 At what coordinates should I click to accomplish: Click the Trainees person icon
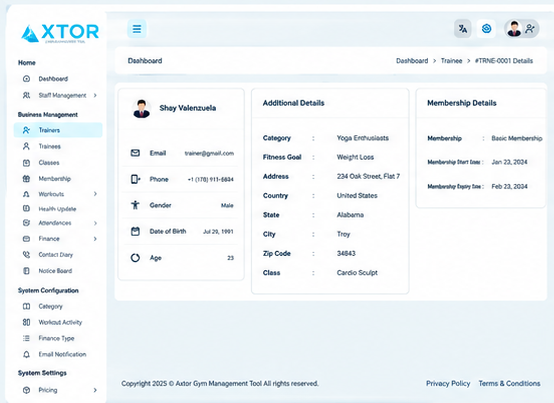point(26,146)
